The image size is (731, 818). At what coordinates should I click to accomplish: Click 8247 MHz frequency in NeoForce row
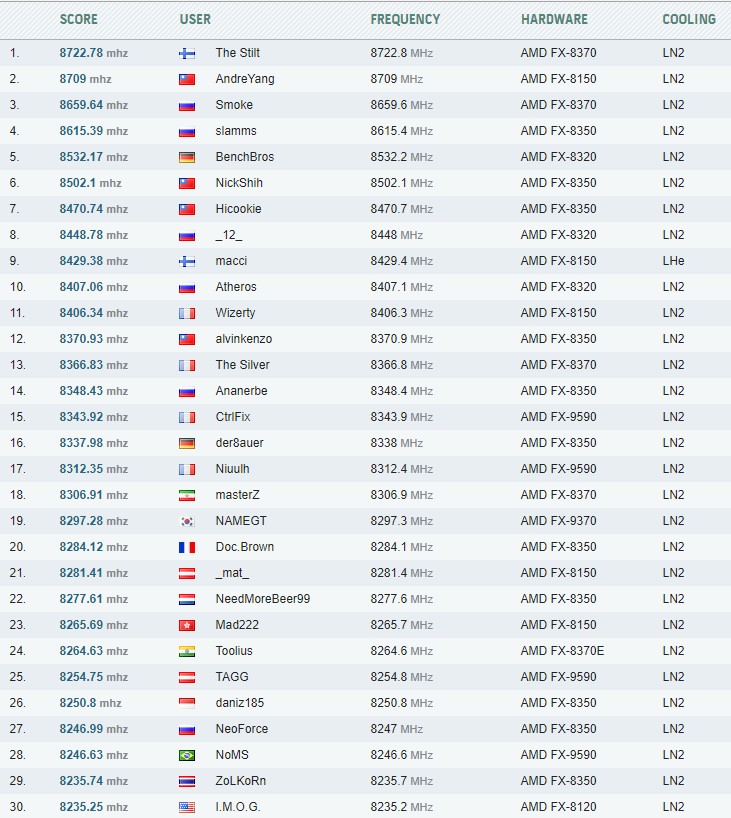(x=397, y=729)
